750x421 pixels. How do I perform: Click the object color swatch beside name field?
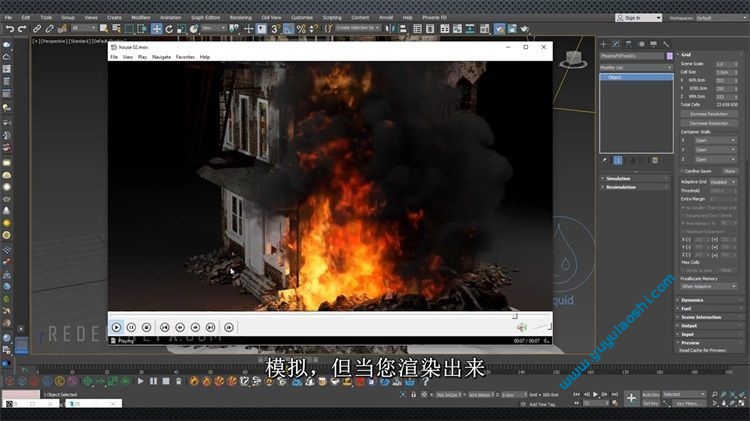[670, 56]
